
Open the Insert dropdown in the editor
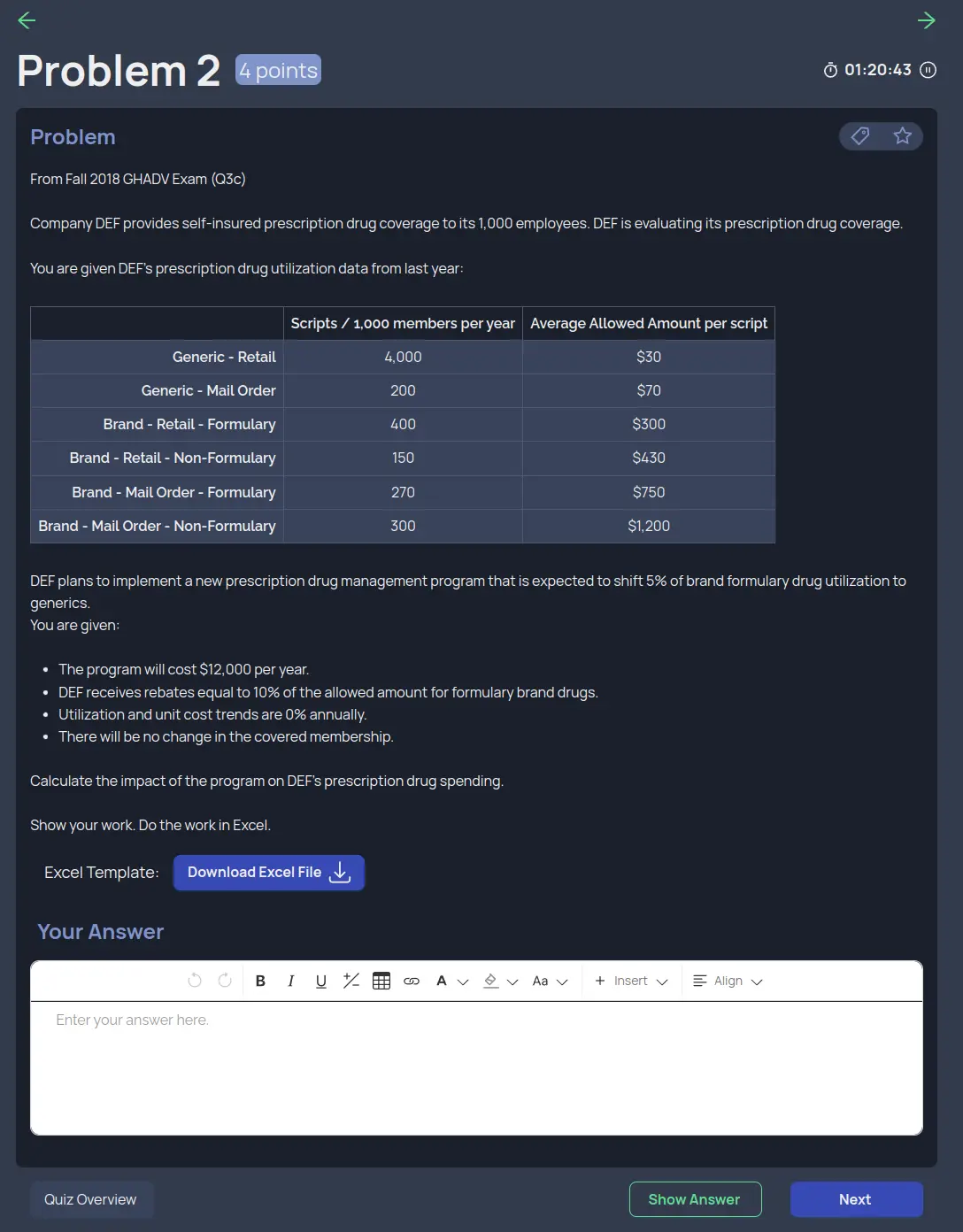[630, 980]
